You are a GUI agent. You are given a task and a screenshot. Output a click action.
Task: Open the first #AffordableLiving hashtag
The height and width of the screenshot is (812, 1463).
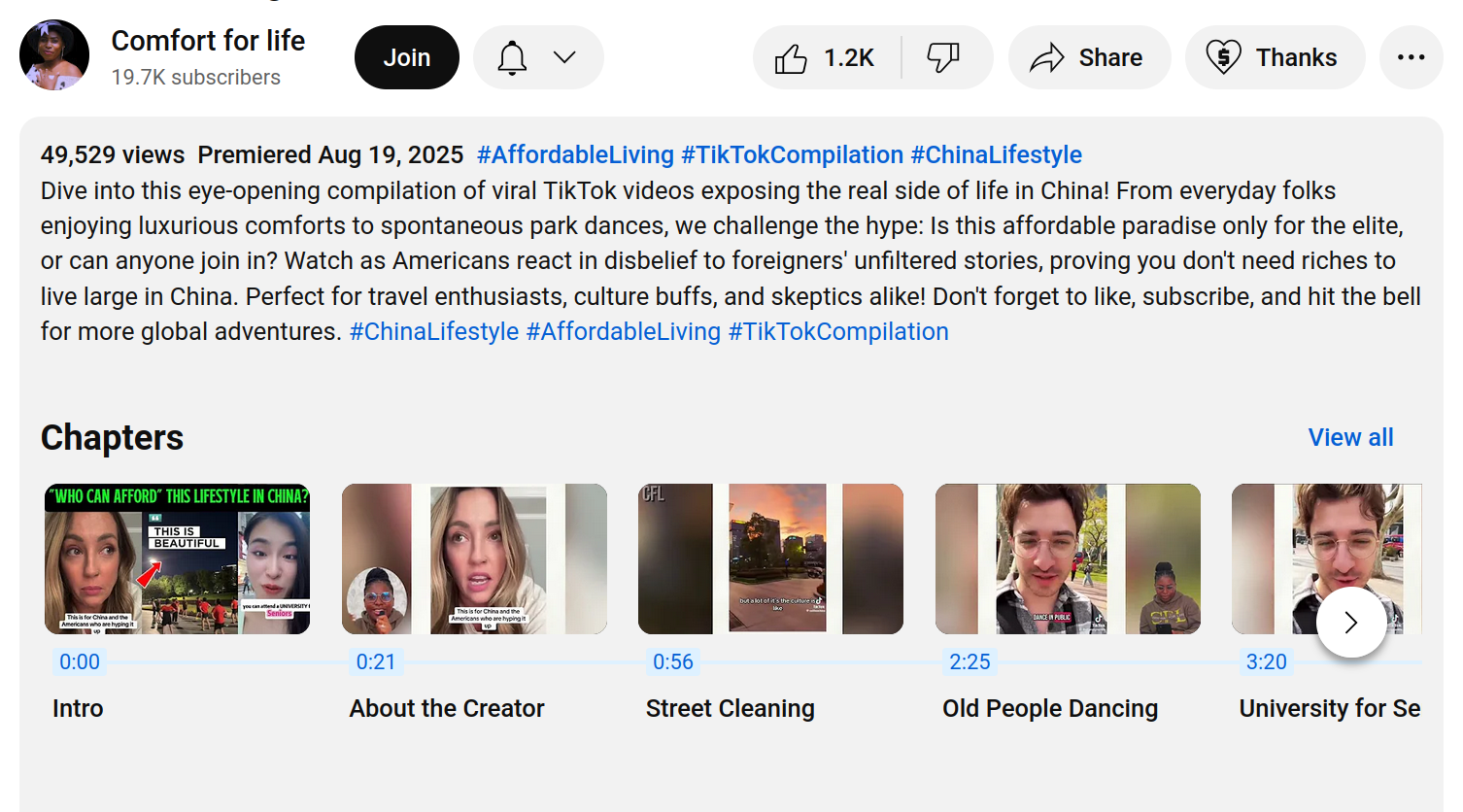[x=575, y=154]
